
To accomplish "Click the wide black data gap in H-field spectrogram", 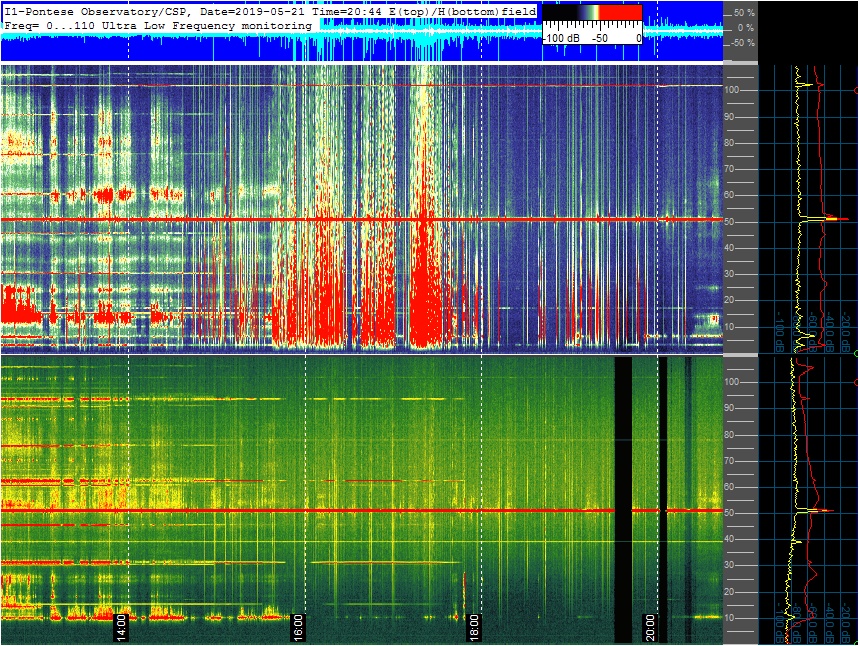I will click(623, 500).
